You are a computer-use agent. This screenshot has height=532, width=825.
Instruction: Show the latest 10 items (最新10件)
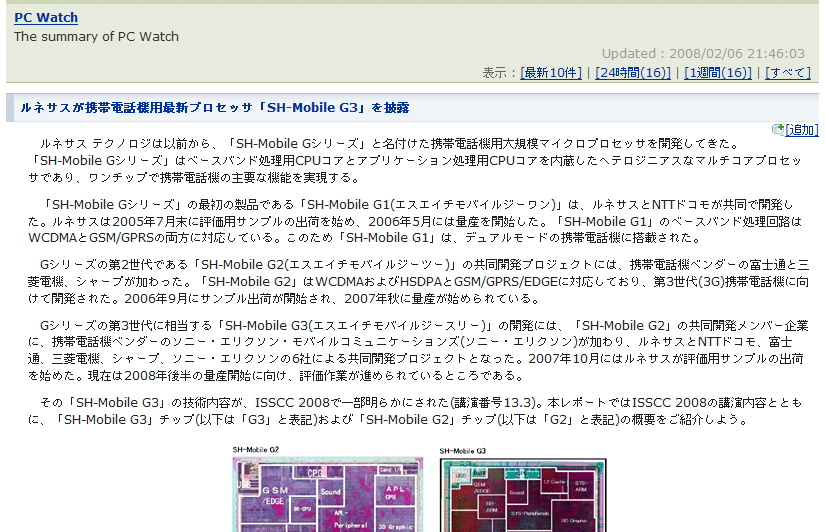tap(551, 73)
